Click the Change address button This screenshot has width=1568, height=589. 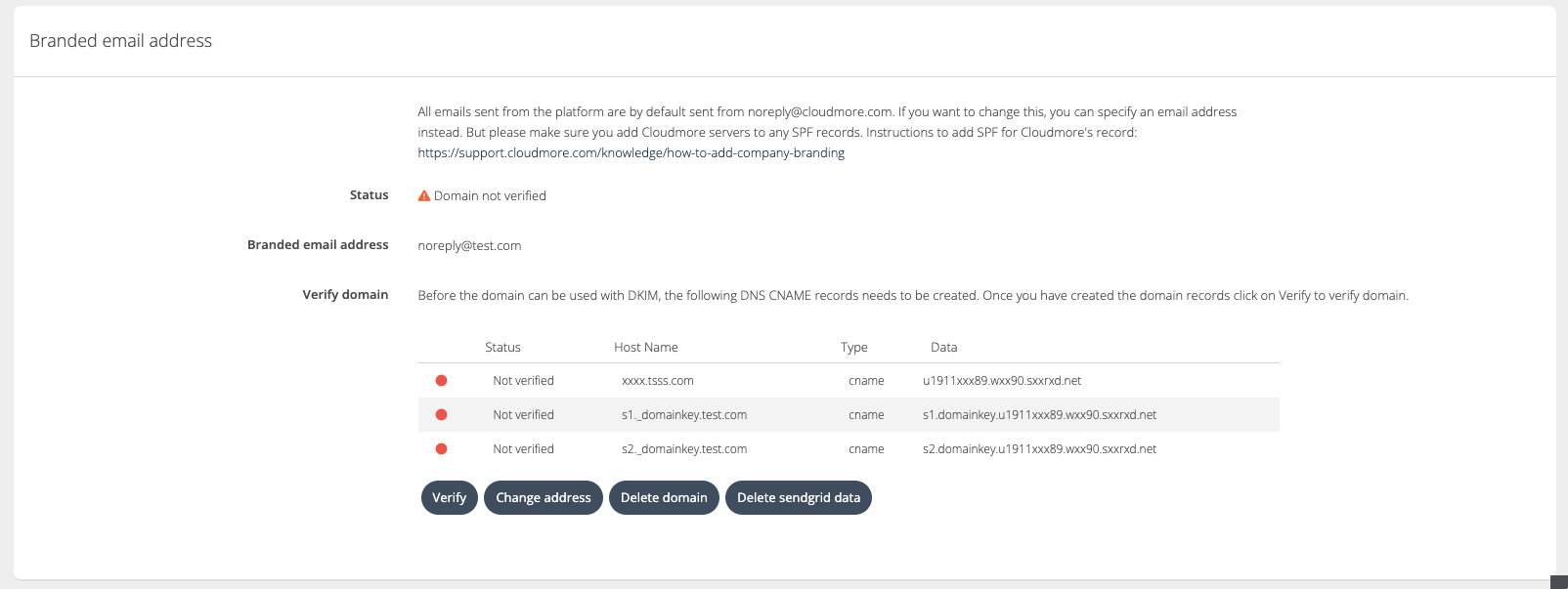coord(543,497)
